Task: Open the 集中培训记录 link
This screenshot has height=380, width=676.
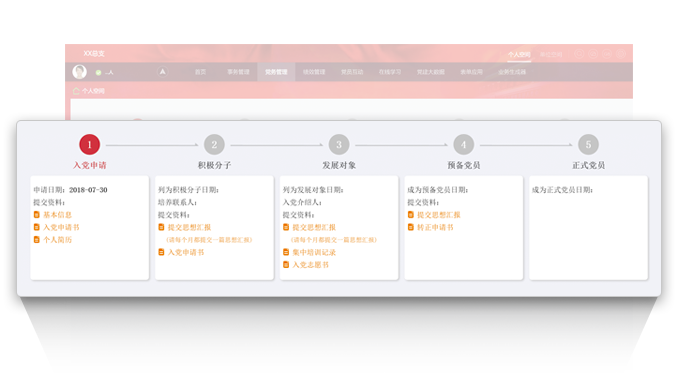Action: (314, 252)
